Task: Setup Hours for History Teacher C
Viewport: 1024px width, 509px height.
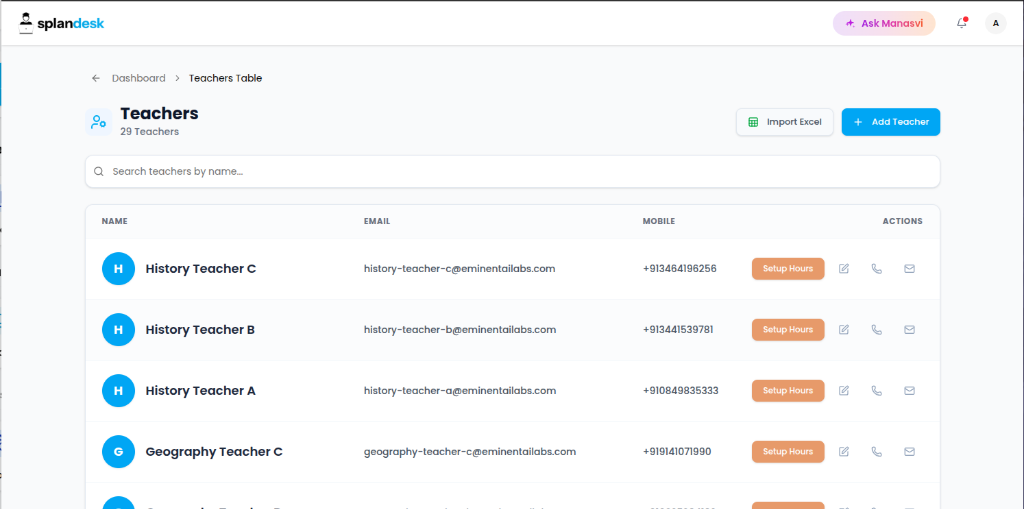Action: 788,269
